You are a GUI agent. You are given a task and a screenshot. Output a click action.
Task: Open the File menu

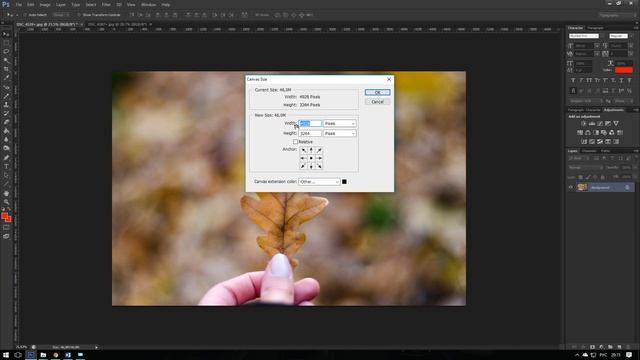[19, 4]
